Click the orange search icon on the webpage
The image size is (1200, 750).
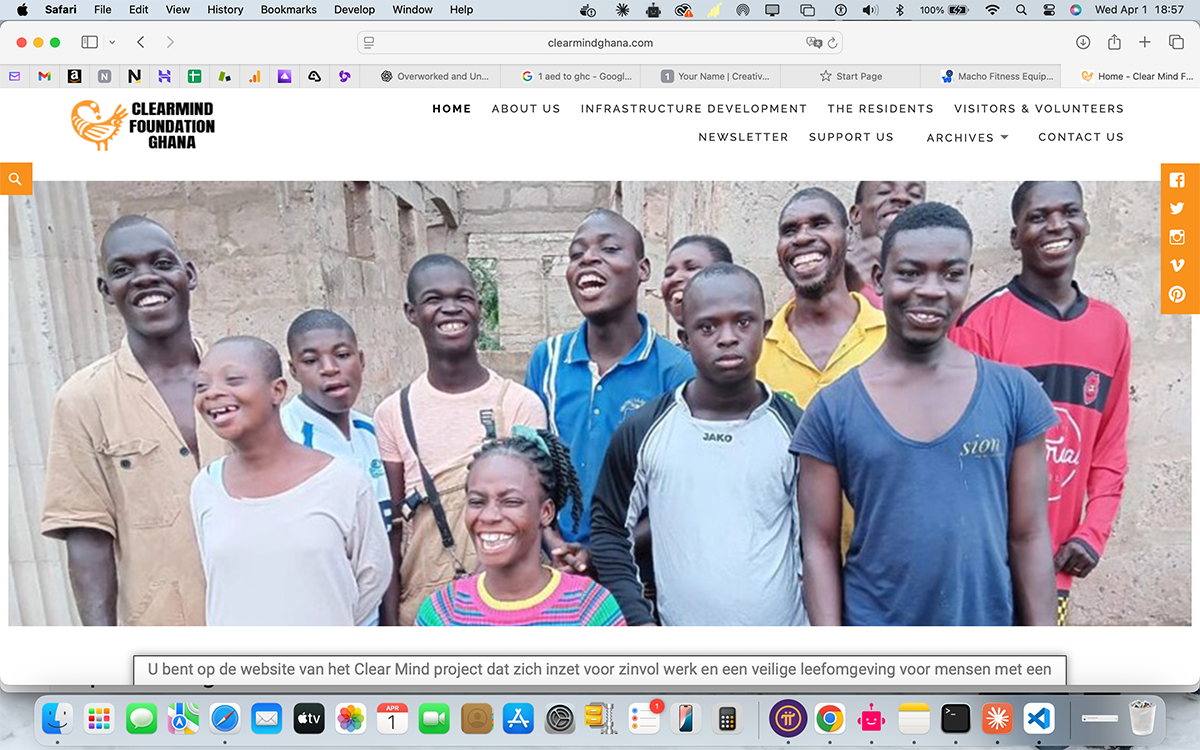(15, 178)
